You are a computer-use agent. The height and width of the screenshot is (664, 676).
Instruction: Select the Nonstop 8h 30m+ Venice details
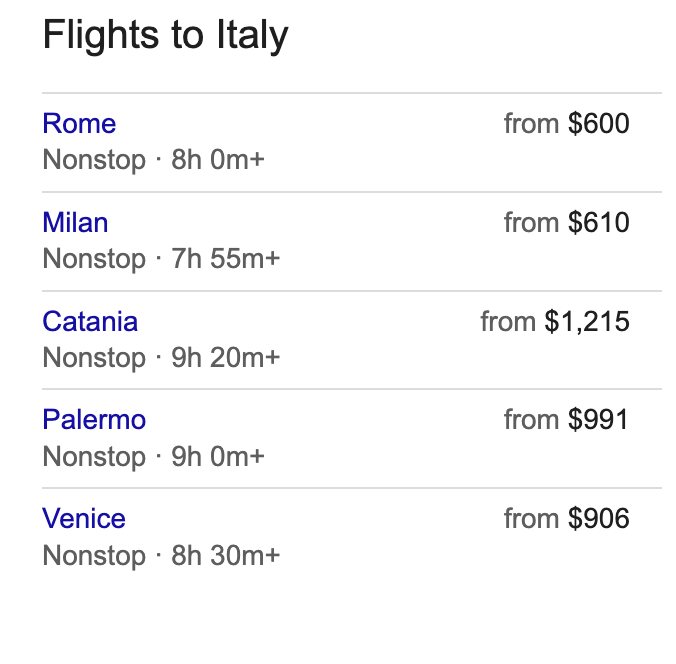tap(161, 555)
